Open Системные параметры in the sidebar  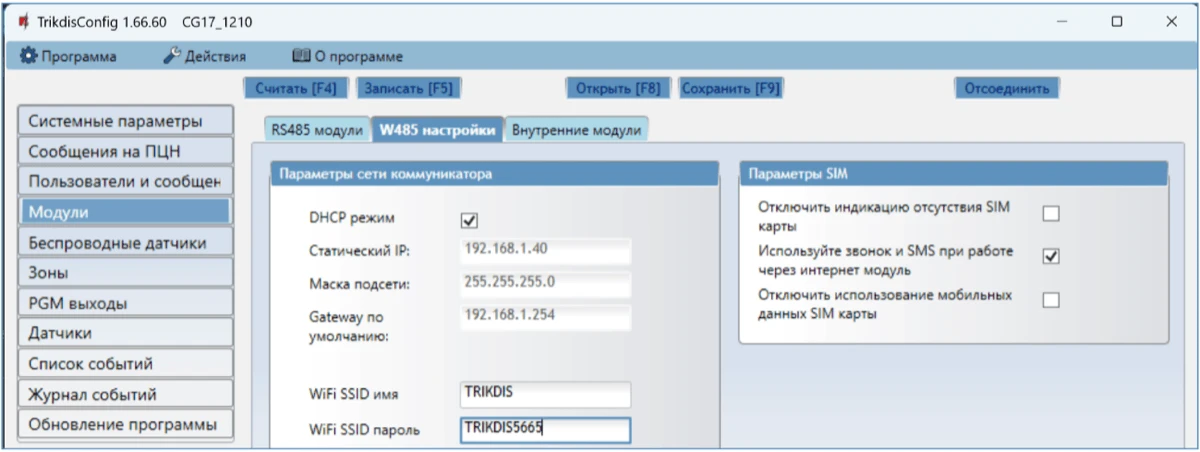pyautogui.click(x=125, y=121)
